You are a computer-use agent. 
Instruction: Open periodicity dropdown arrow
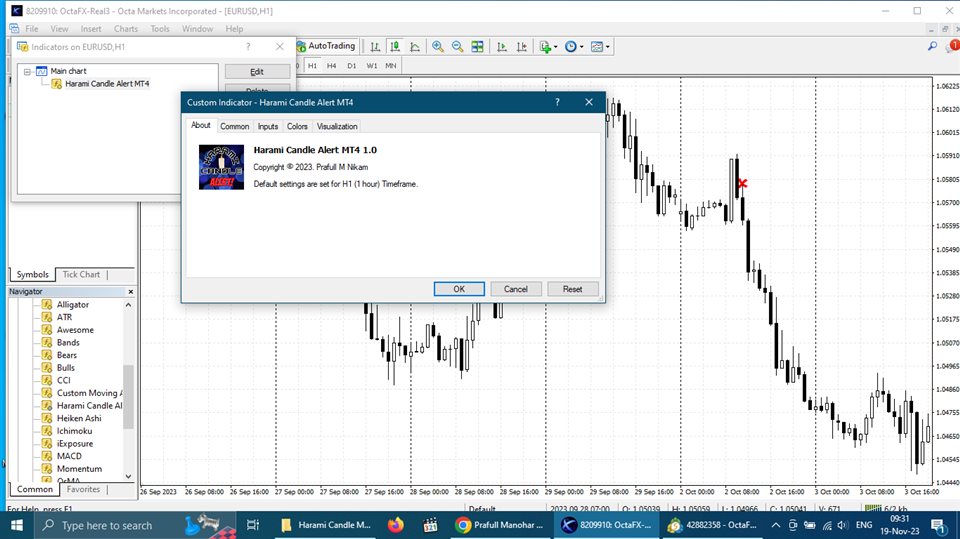pyautogui.click(x=581, y=47)
